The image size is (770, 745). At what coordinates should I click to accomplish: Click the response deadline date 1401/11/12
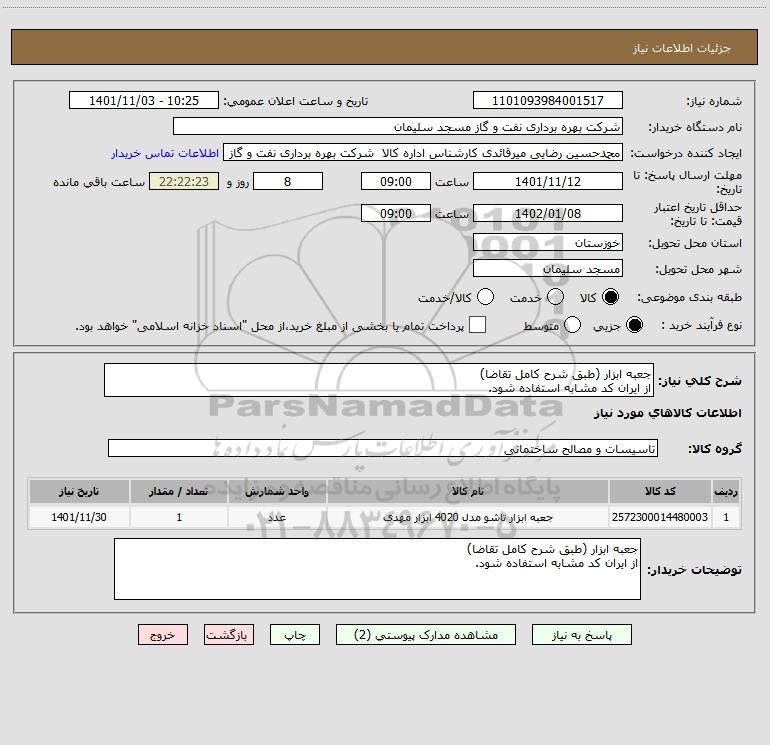[548, 181]
